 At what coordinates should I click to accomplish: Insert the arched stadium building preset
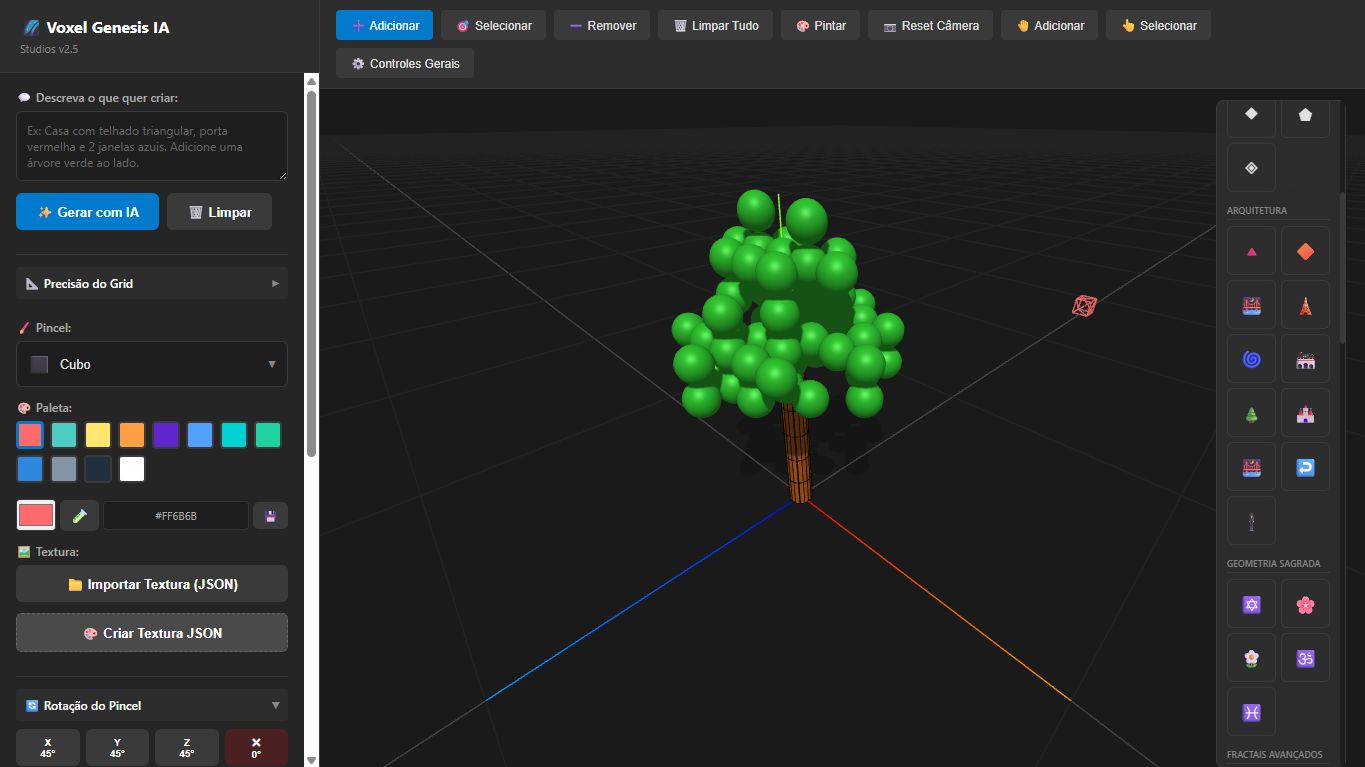click(x=1305, y=359)
